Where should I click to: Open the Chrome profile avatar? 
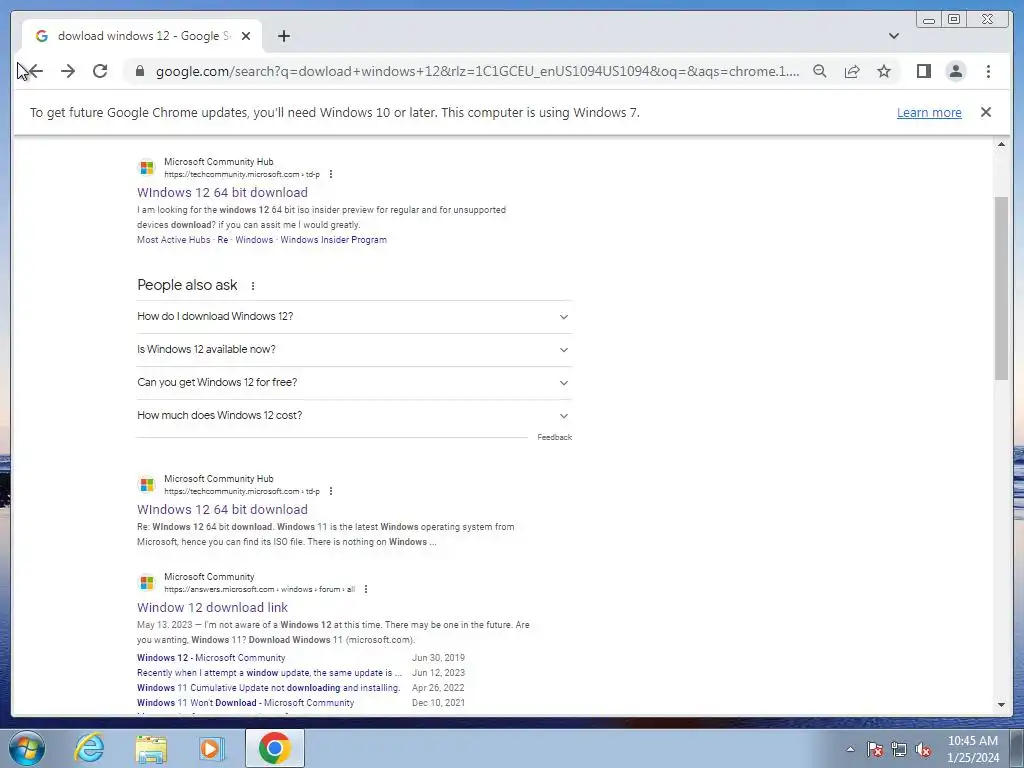pos(955,71)
